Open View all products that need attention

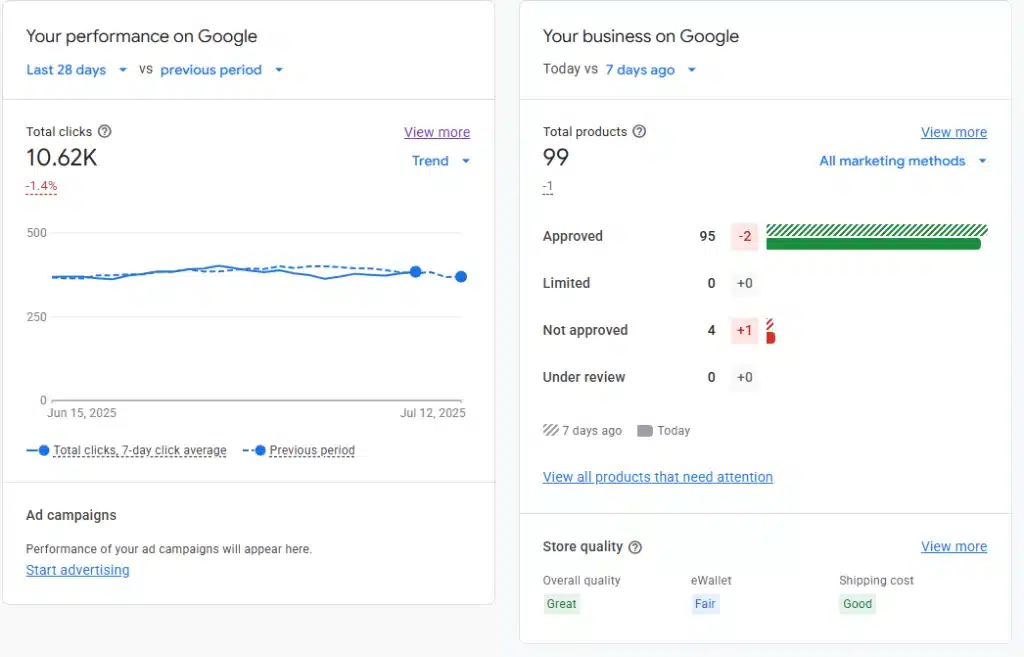point(657,477)
